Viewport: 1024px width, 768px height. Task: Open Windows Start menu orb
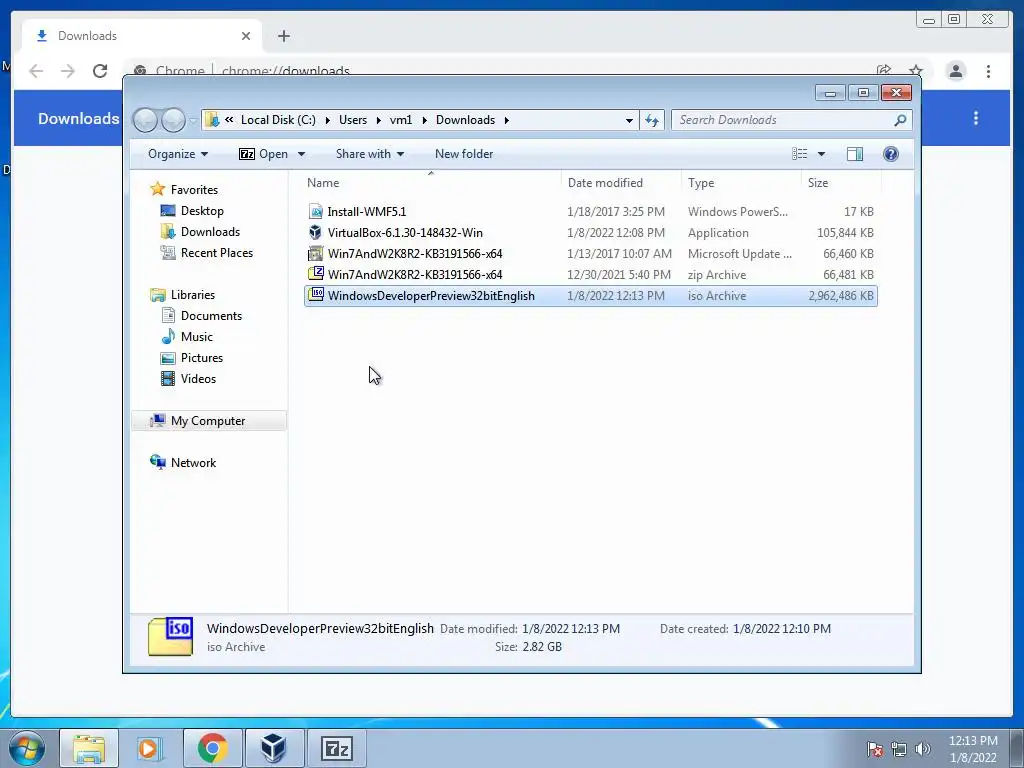click(26, 749)
